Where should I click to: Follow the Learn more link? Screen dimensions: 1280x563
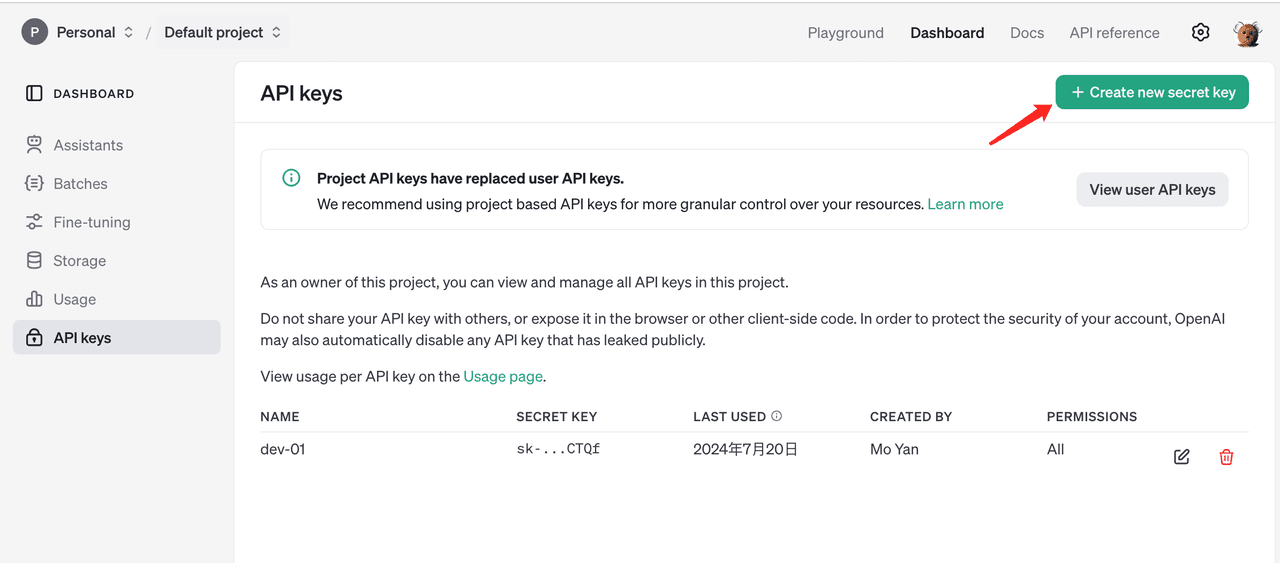[965, 204]
